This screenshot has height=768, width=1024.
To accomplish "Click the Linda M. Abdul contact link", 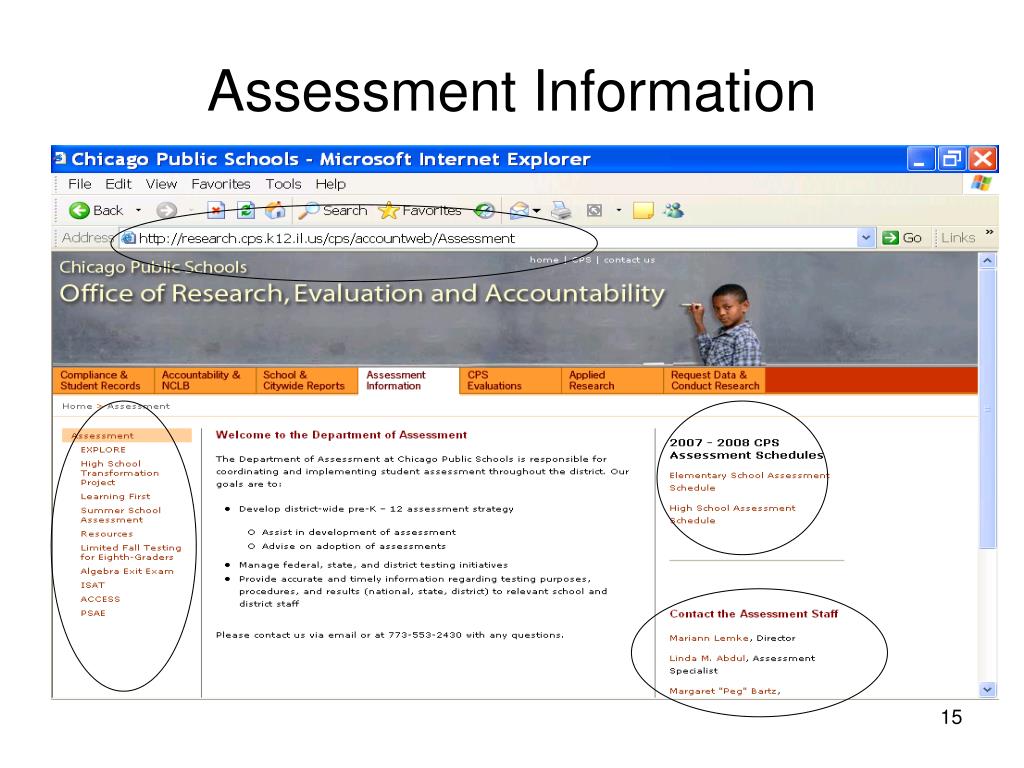I will pyautogui.click(x=707, y=658).
